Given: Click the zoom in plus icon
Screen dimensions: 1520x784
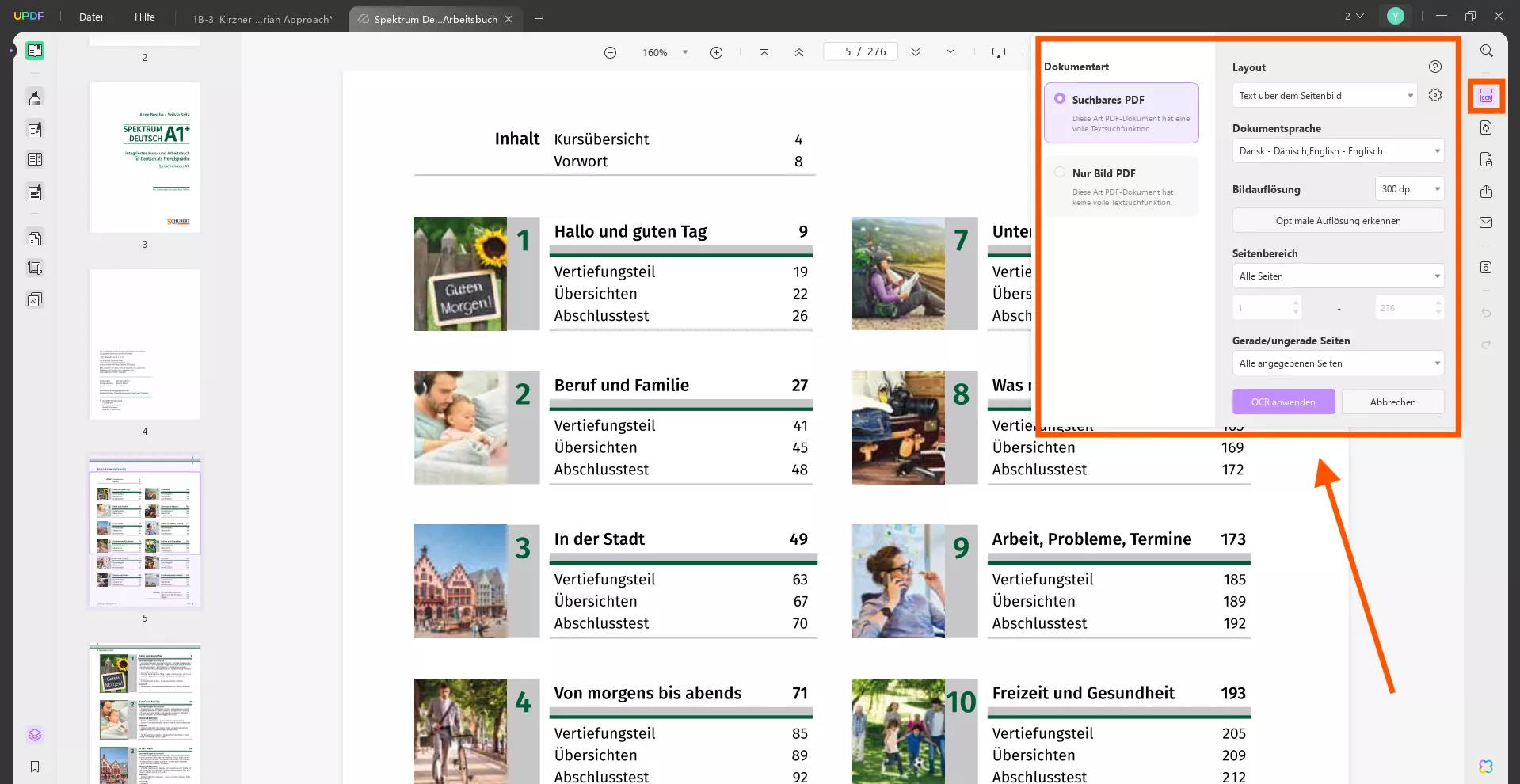Looking at the screenshot, I should [x=716, y=52].
